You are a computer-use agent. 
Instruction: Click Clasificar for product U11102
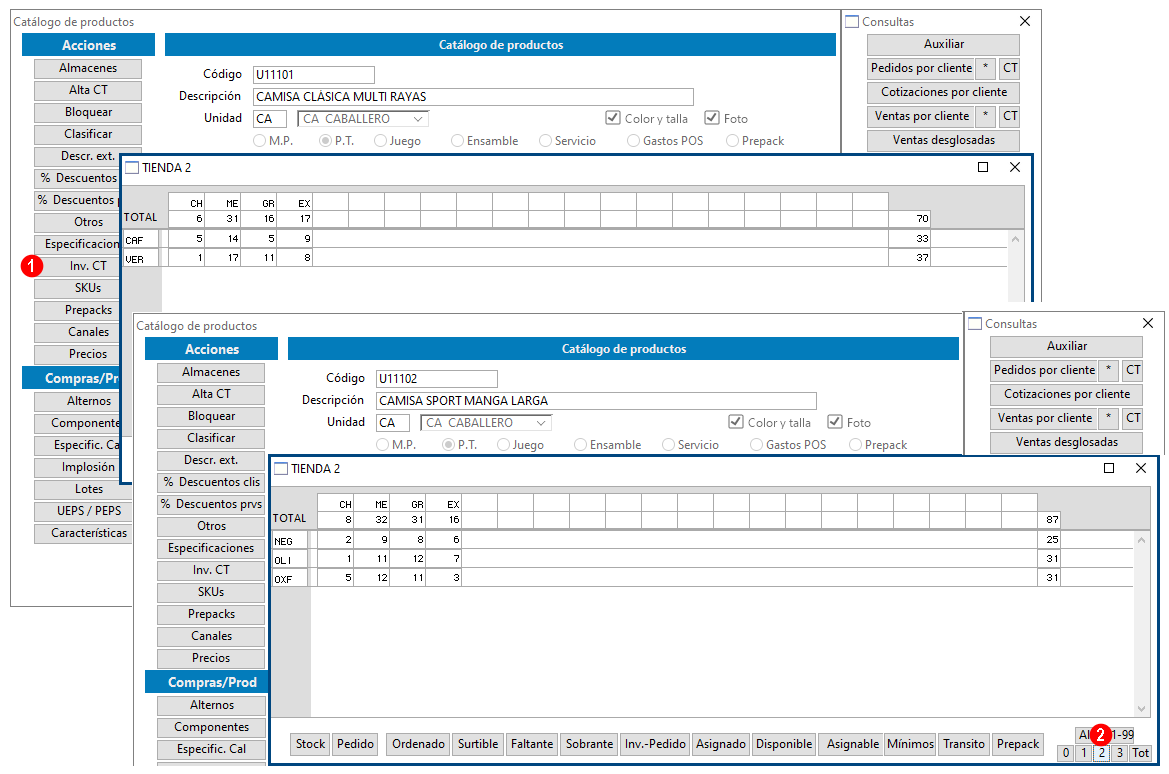click(211, 438)
